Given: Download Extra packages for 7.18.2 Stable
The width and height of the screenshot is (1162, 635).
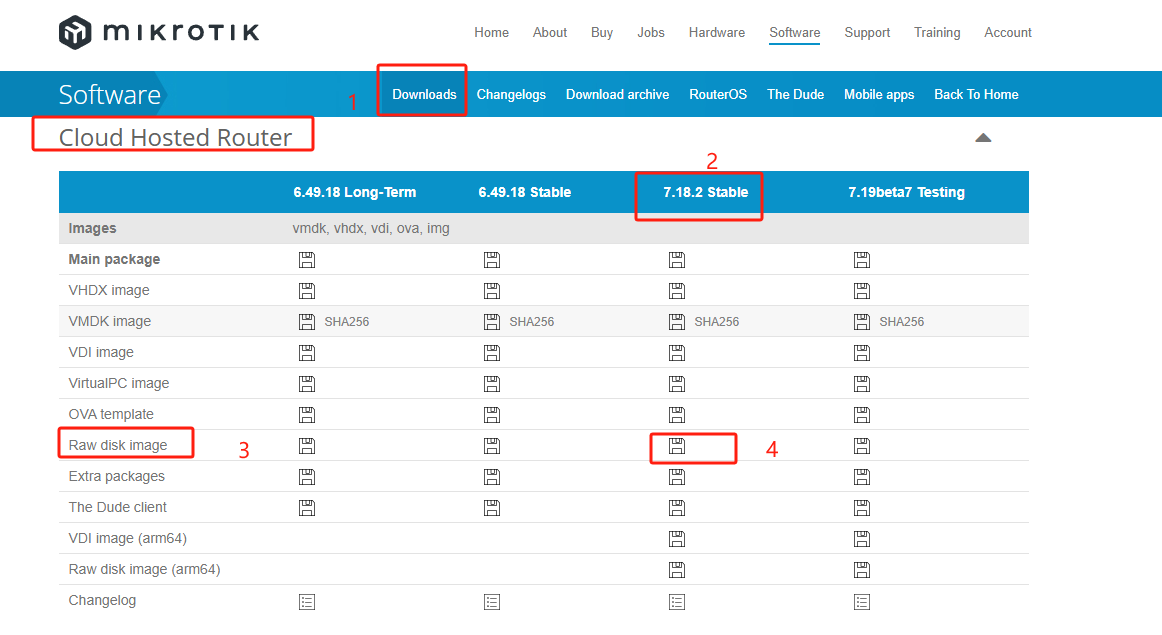Looking at the screenshot, I should click(677, 477).
